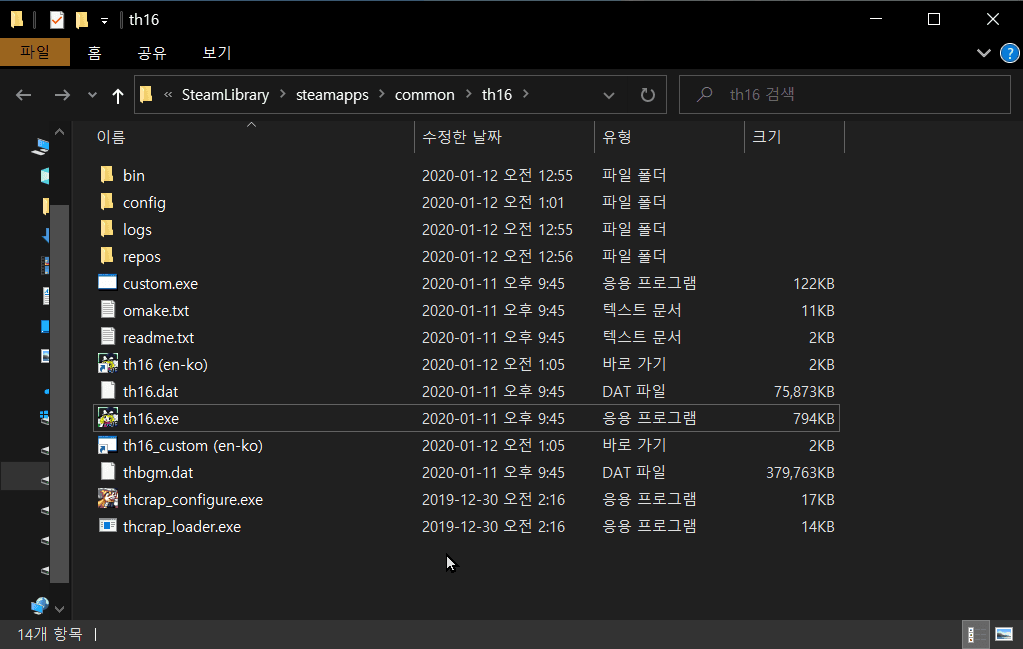Go forward with the right arrow

click(x=62, y=95)
